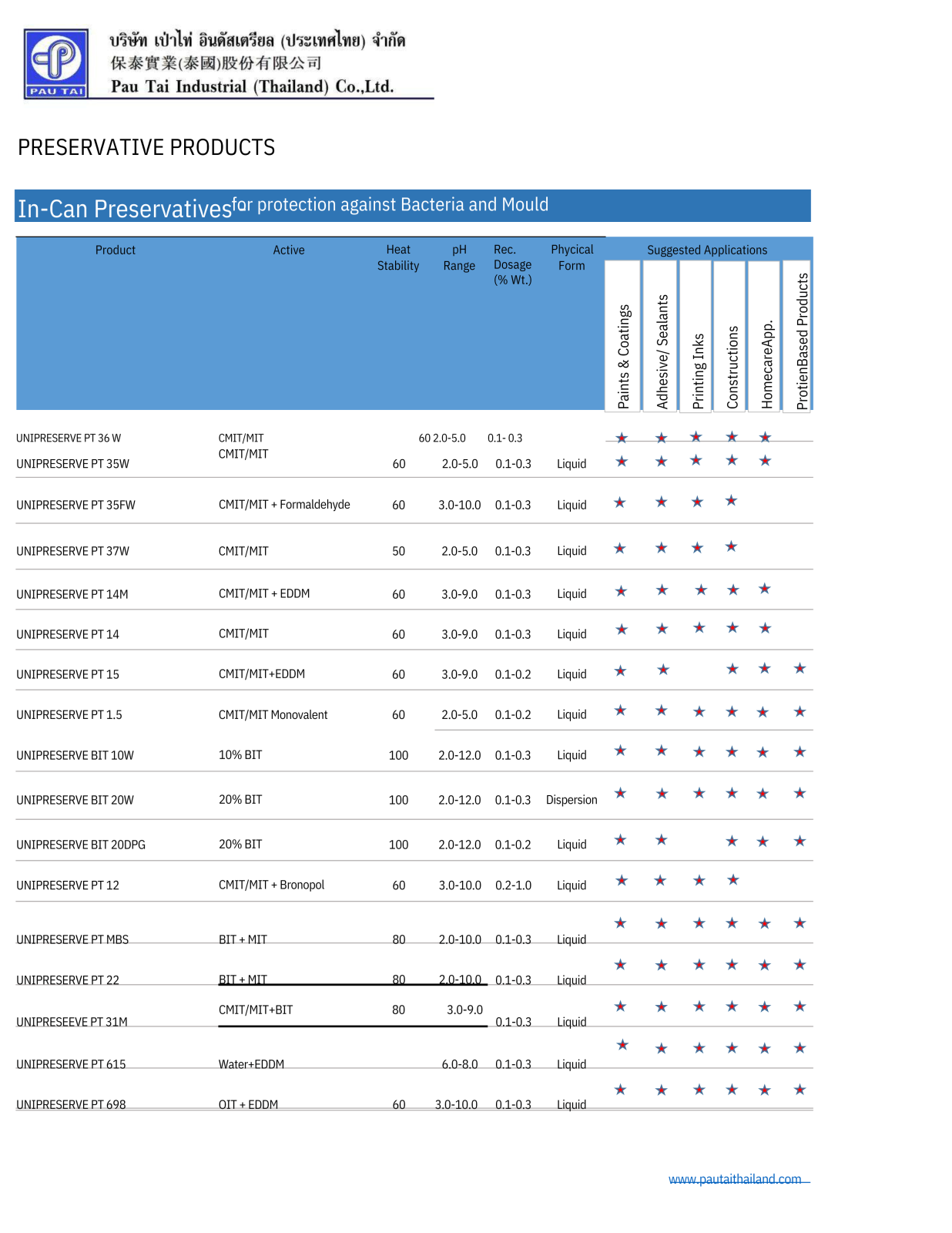Click UNIPRESERVE PT 36 W product name
Image resolution: width=952 pixels, height=1233 pixels.
(x=69, y=438)
